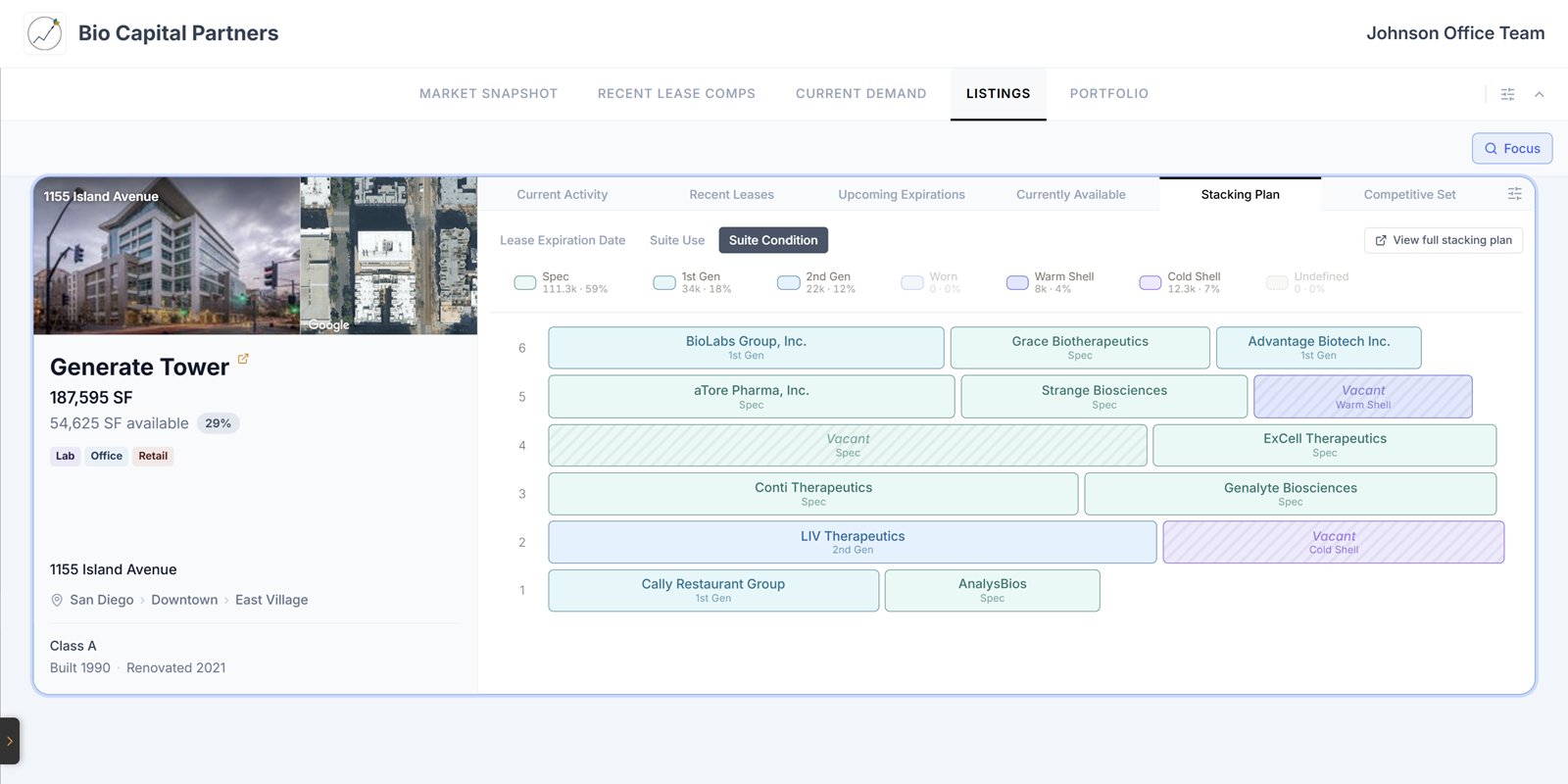Click the Office tag
Image resolution: width=1568 pixels, height=784 pixels.
tap(107, 456)
